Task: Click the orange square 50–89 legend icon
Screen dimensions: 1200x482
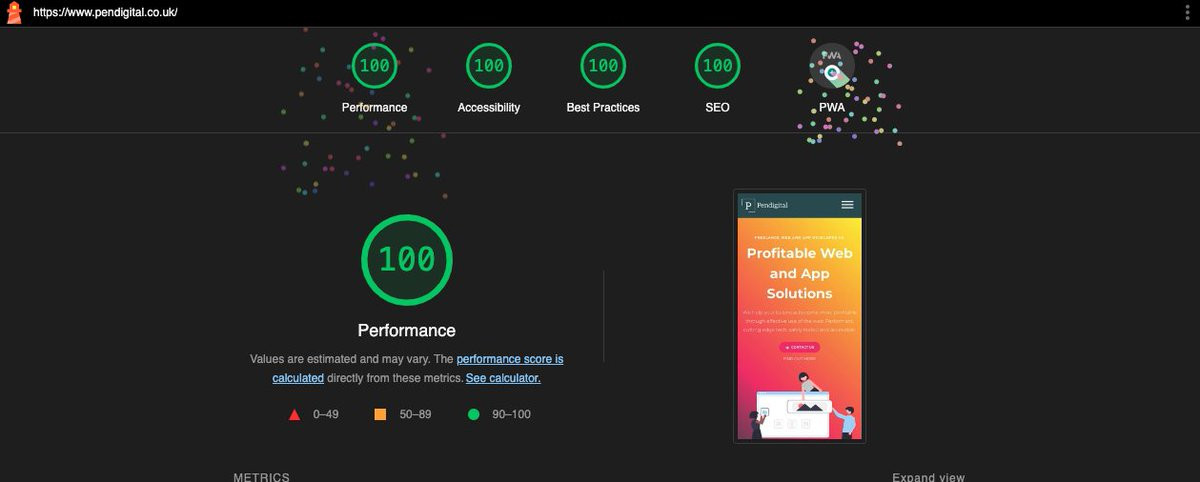Action: [x=380, y=414]
